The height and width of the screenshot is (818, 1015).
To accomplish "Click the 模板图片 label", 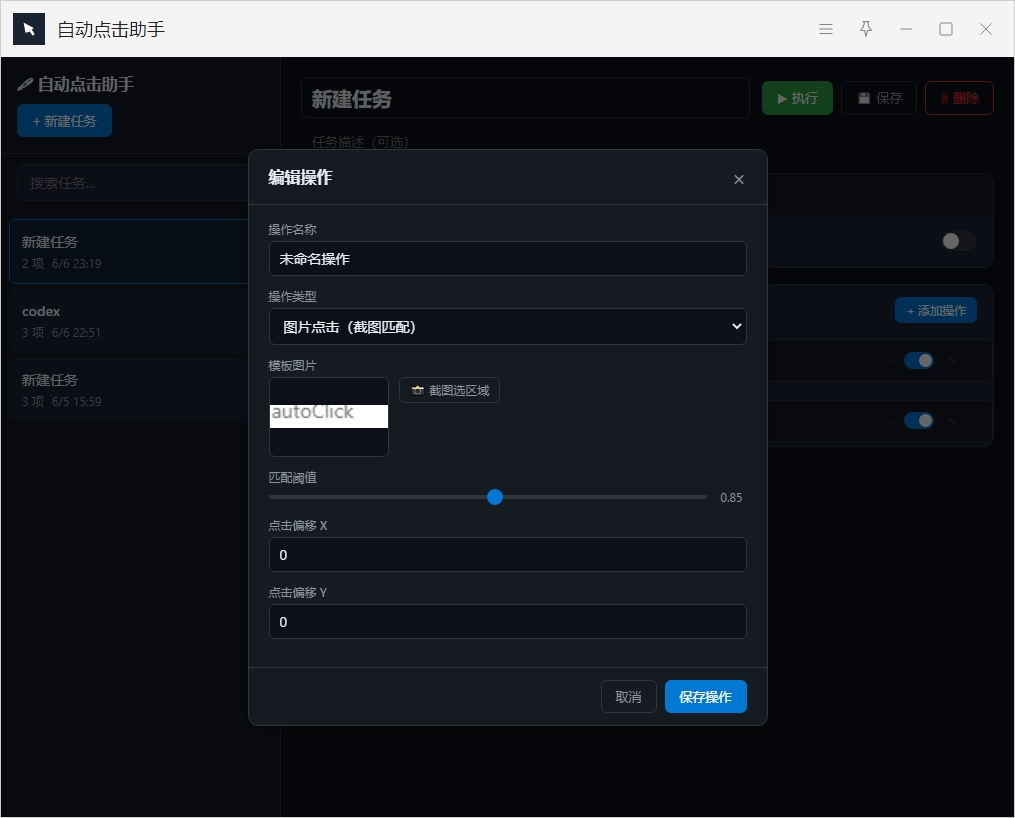I will point(292,366).
